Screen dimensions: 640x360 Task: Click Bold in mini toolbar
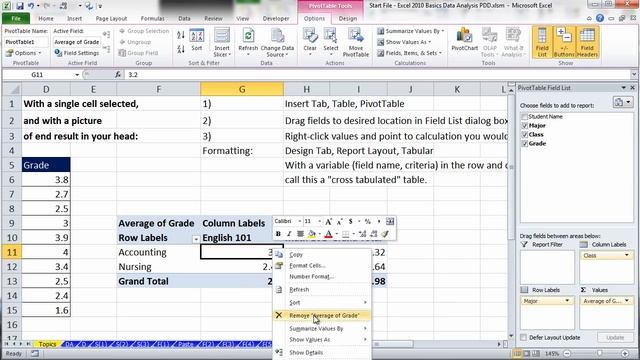click(x=278, y=234)
